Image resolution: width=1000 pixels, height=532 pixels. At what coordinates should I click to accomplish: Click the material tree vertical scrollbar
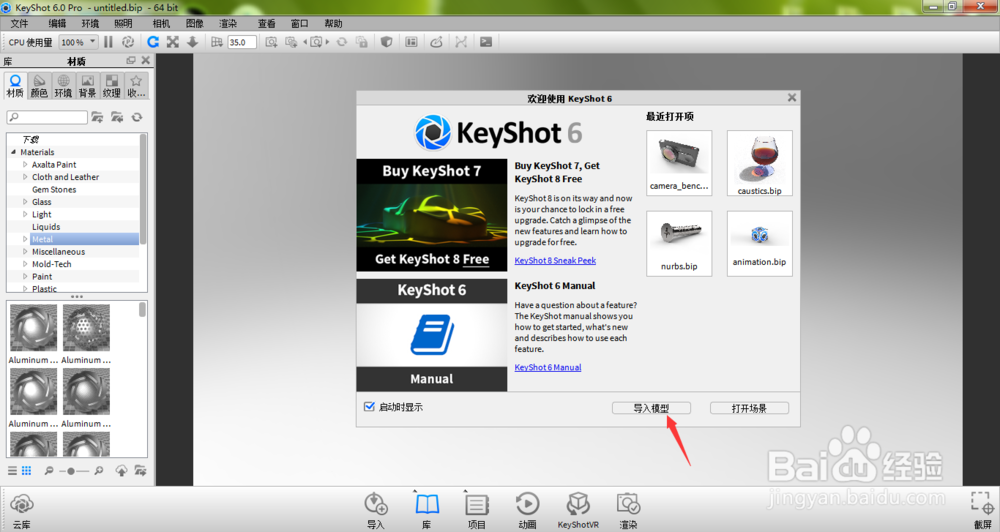pyautogui.click(x=143, y=189)
